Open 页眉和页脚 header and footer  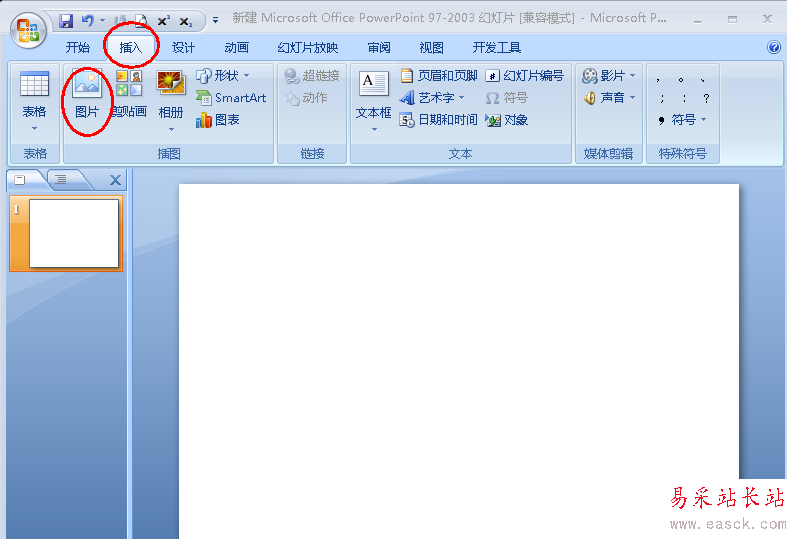[439, 76]
